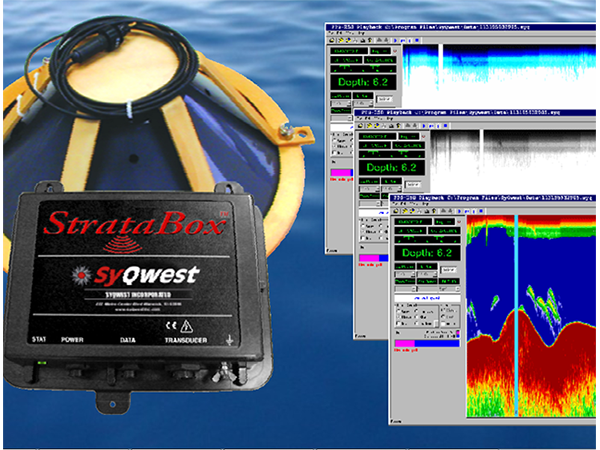The width and height of the screenshot is (600, 450).
Task: Select the top radio button in front window right option group
Action: [x=442, y=310]
